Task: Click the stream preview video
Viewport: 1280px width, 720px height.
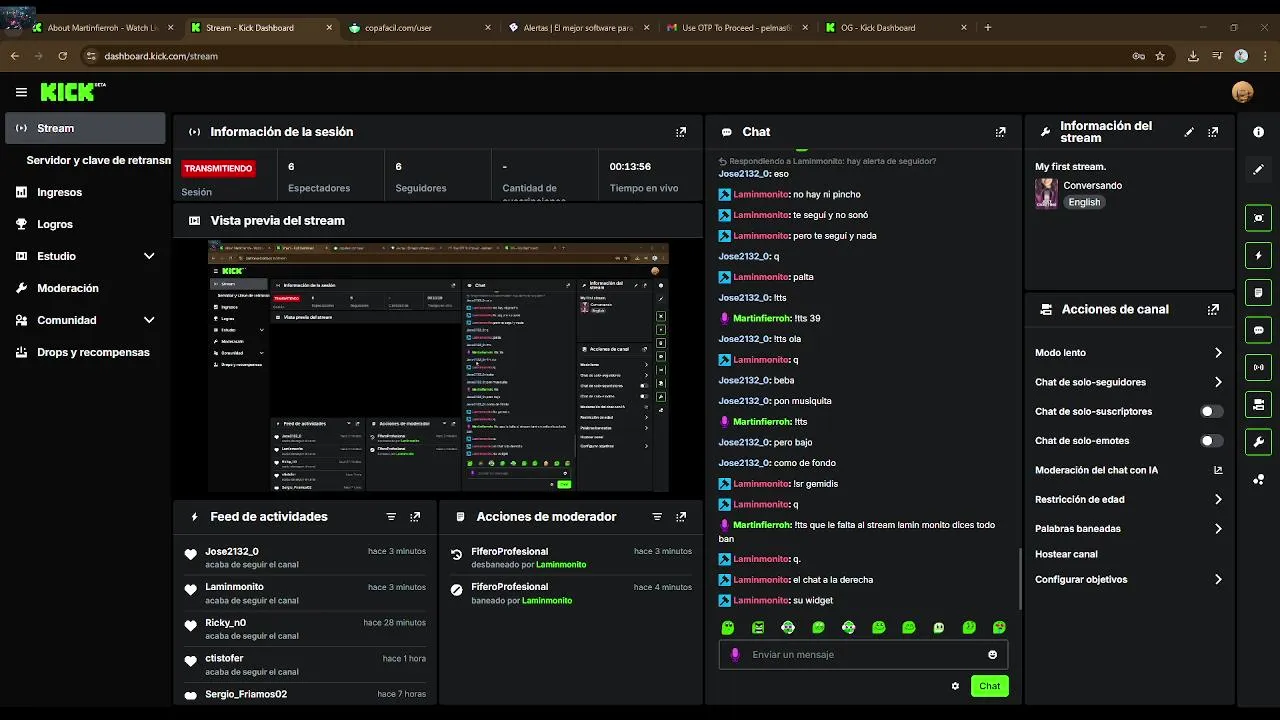Action: click(x=438, y=366)
